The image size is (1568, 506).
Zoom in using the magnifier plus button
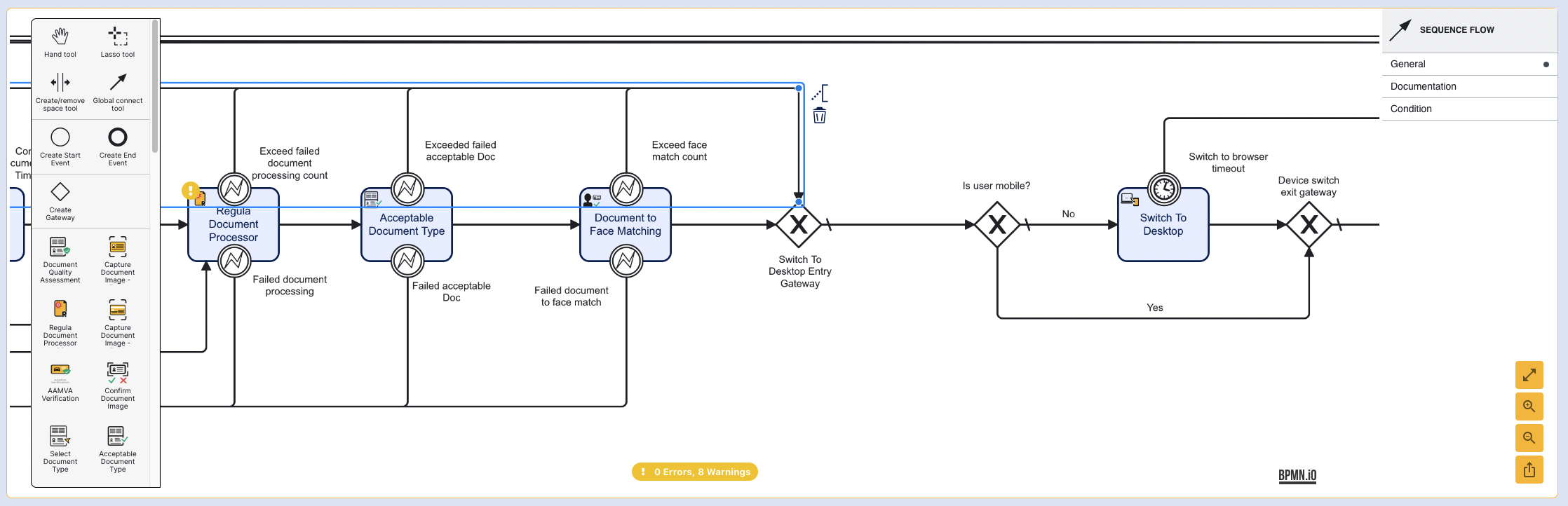click(1529, 406)
